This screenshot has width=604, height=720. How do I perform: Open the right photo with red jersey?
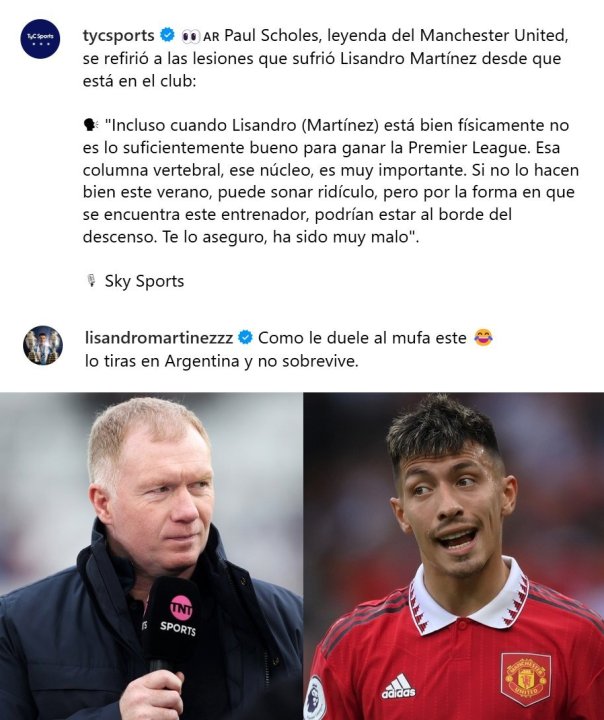[454, 556]
